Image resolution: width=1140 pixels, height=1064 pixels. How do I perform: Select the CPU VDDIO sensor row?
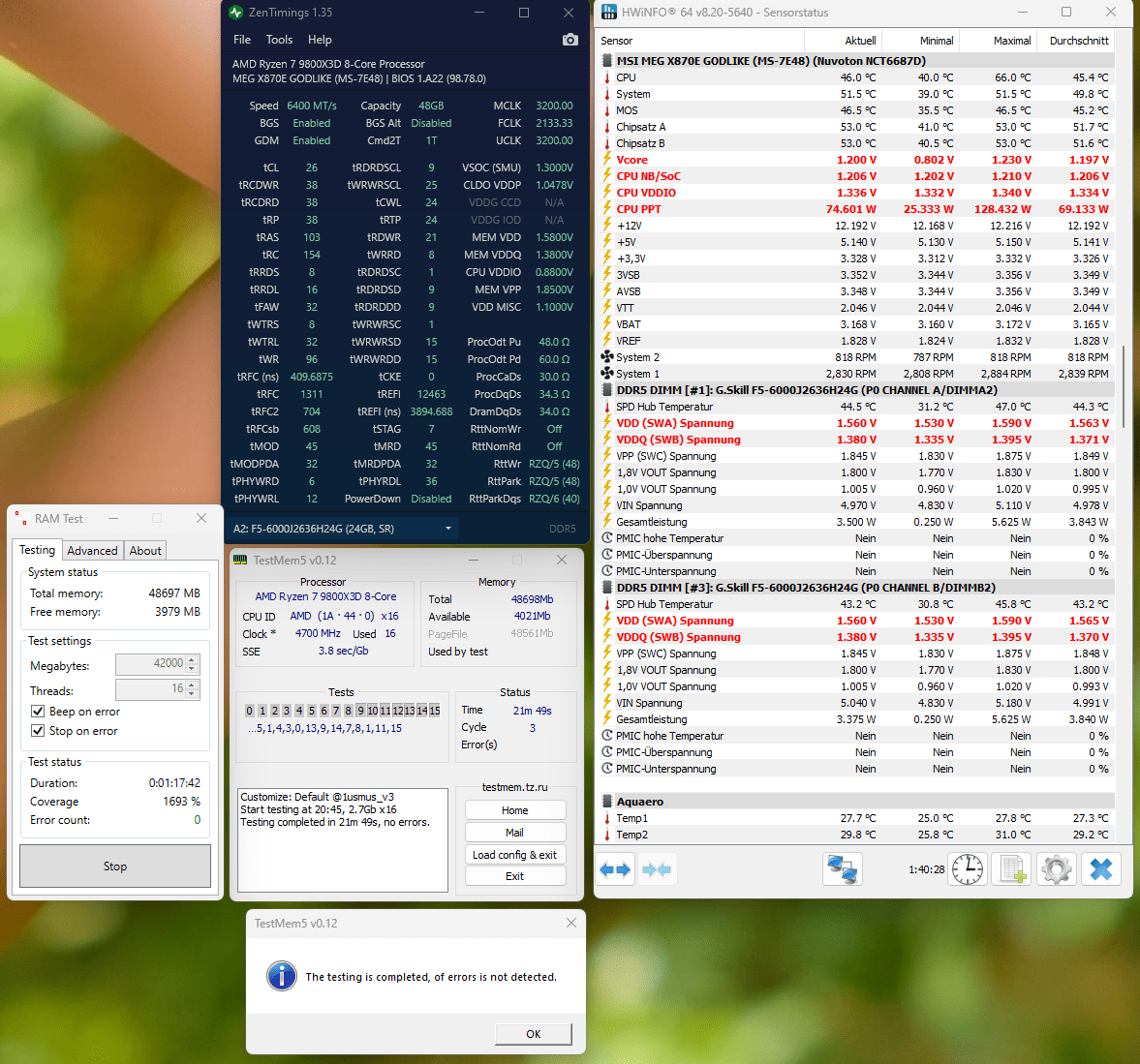pyautogui.click(x=855, y=193)
